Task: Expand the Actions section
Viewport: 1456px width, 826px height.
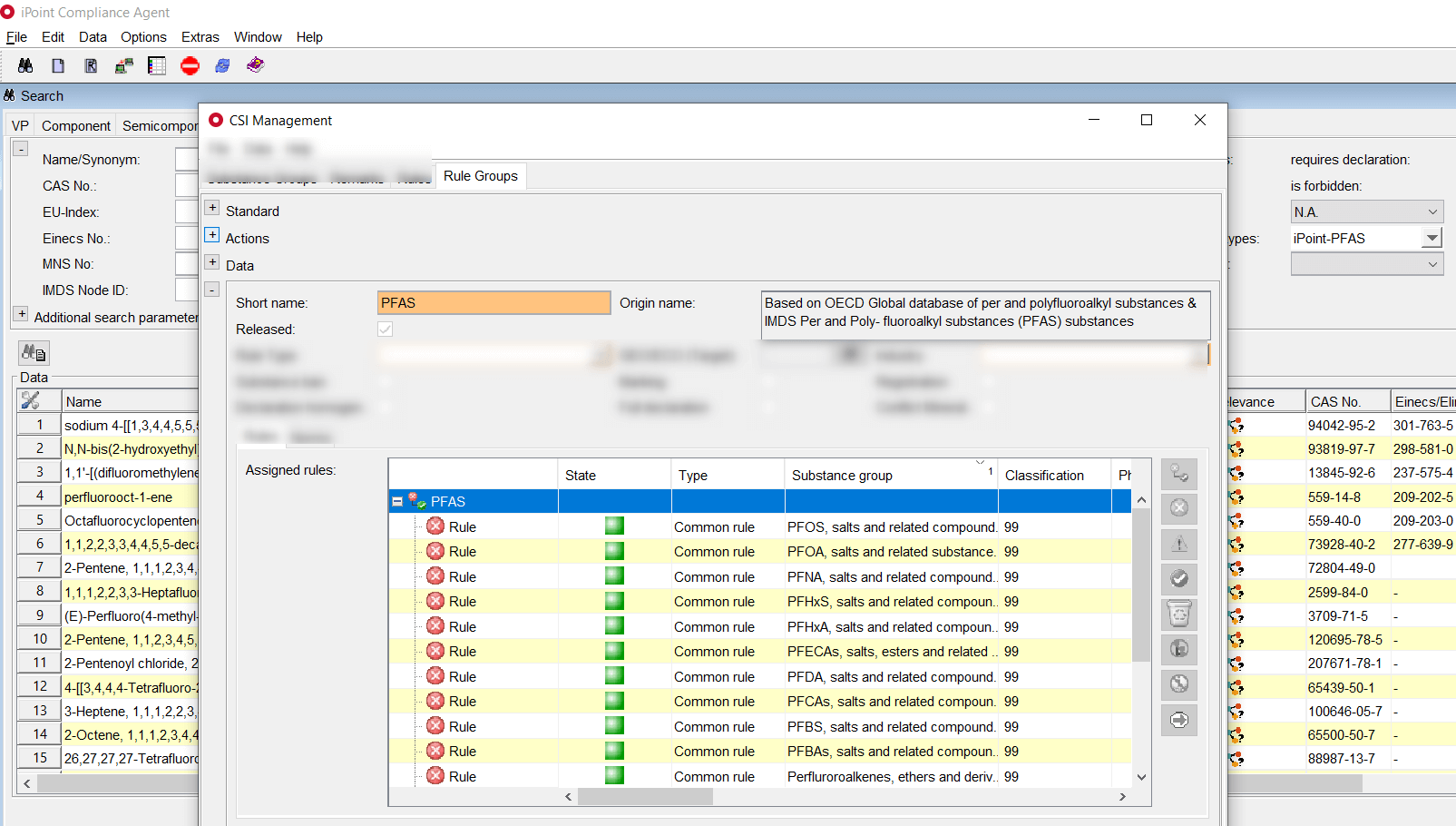Action: click(x=212, y=235)
